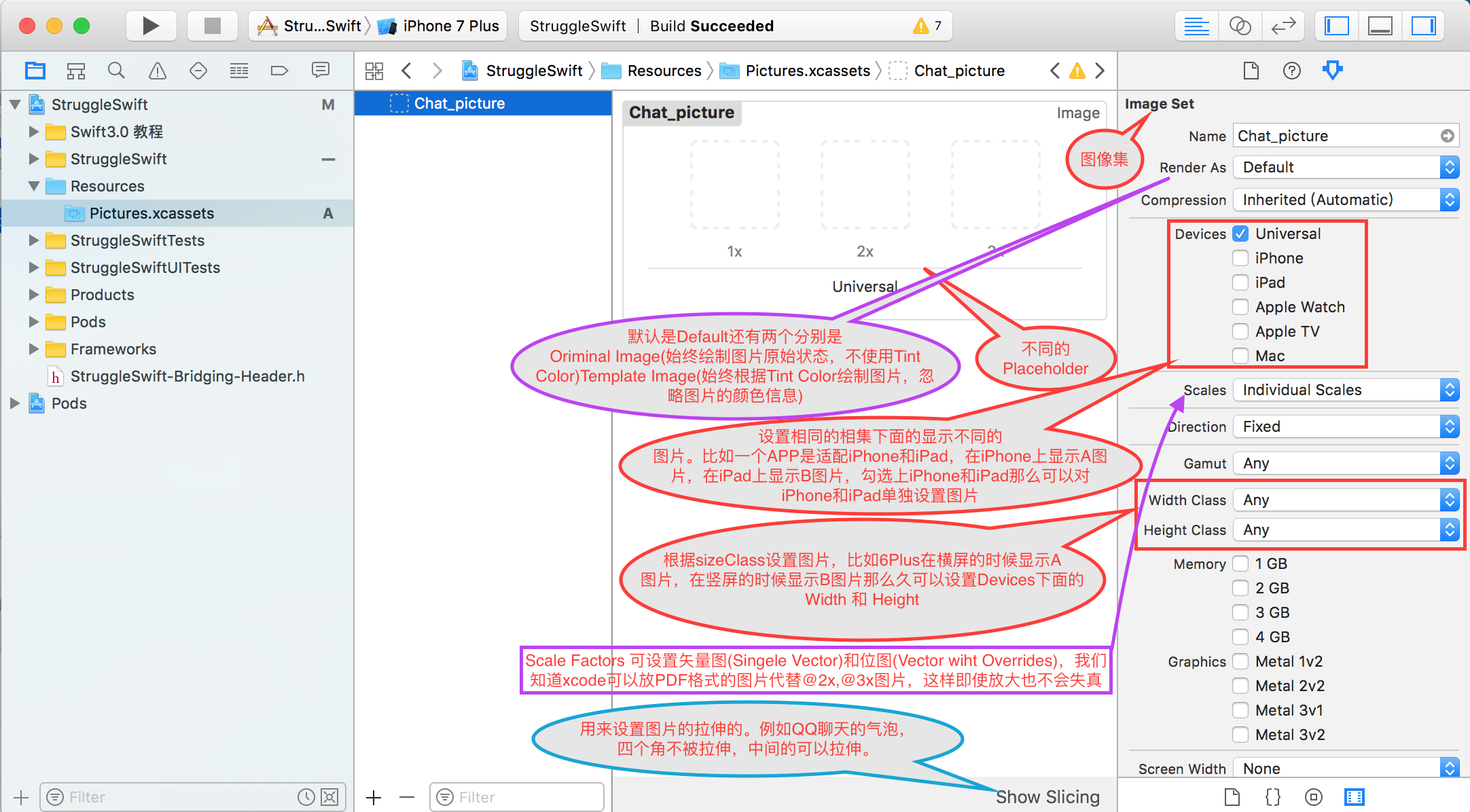Open the Gamut dropdown
This screenshot has width=1470, height=812.
tap(1346, 463)
